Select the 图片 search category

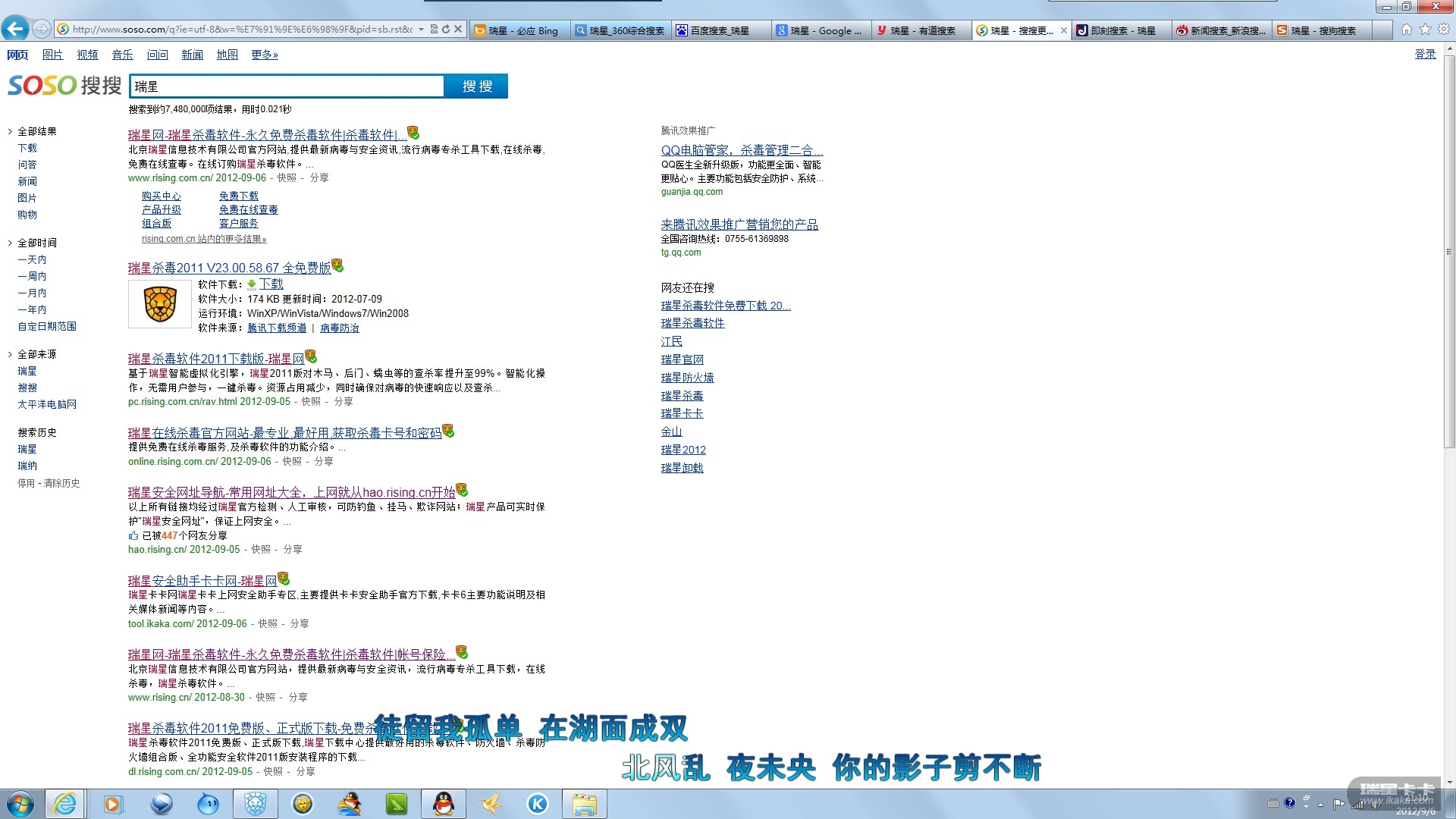(x=52, y=55)
